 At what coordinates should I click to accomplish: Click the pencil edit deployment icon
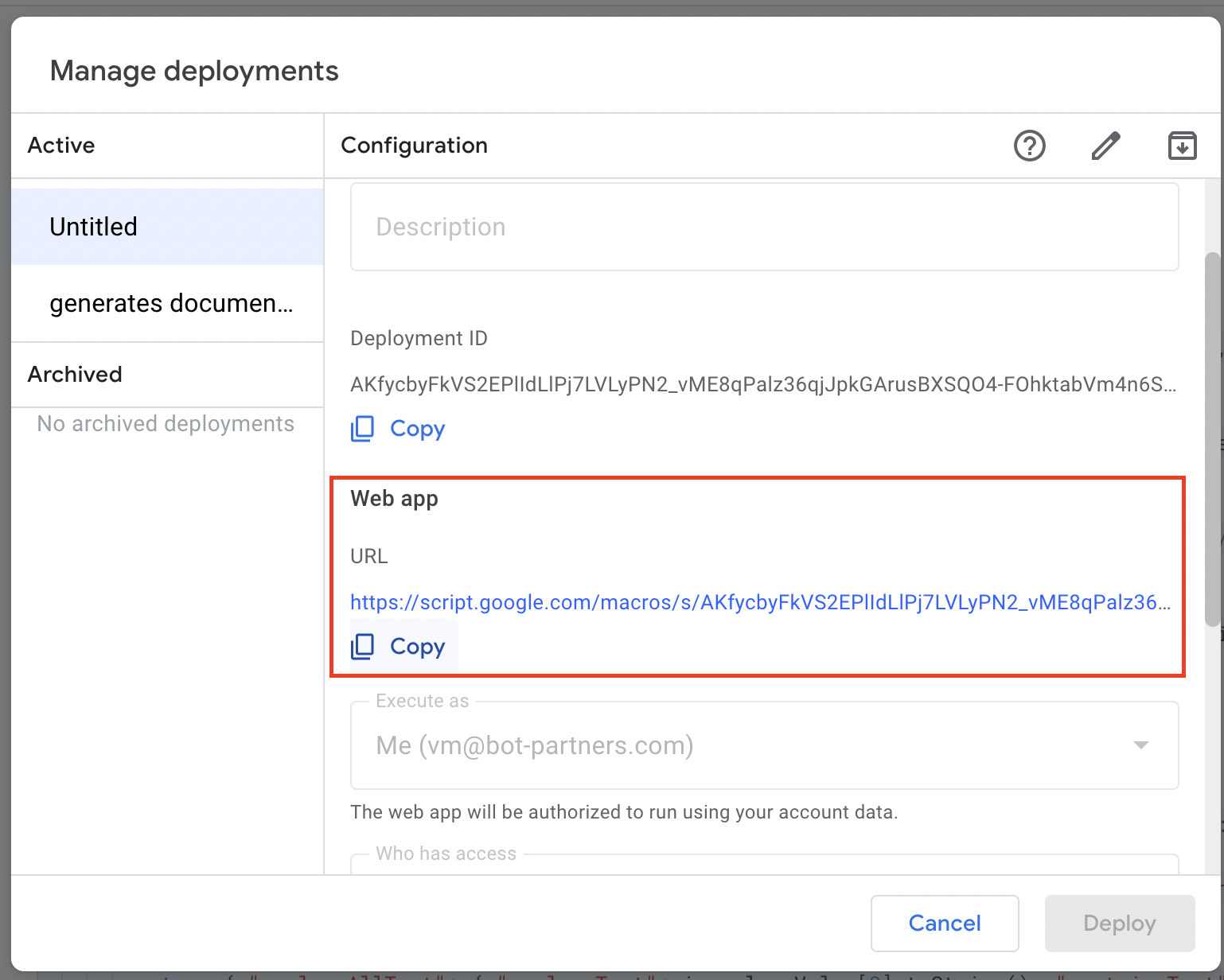[1105, 146]
